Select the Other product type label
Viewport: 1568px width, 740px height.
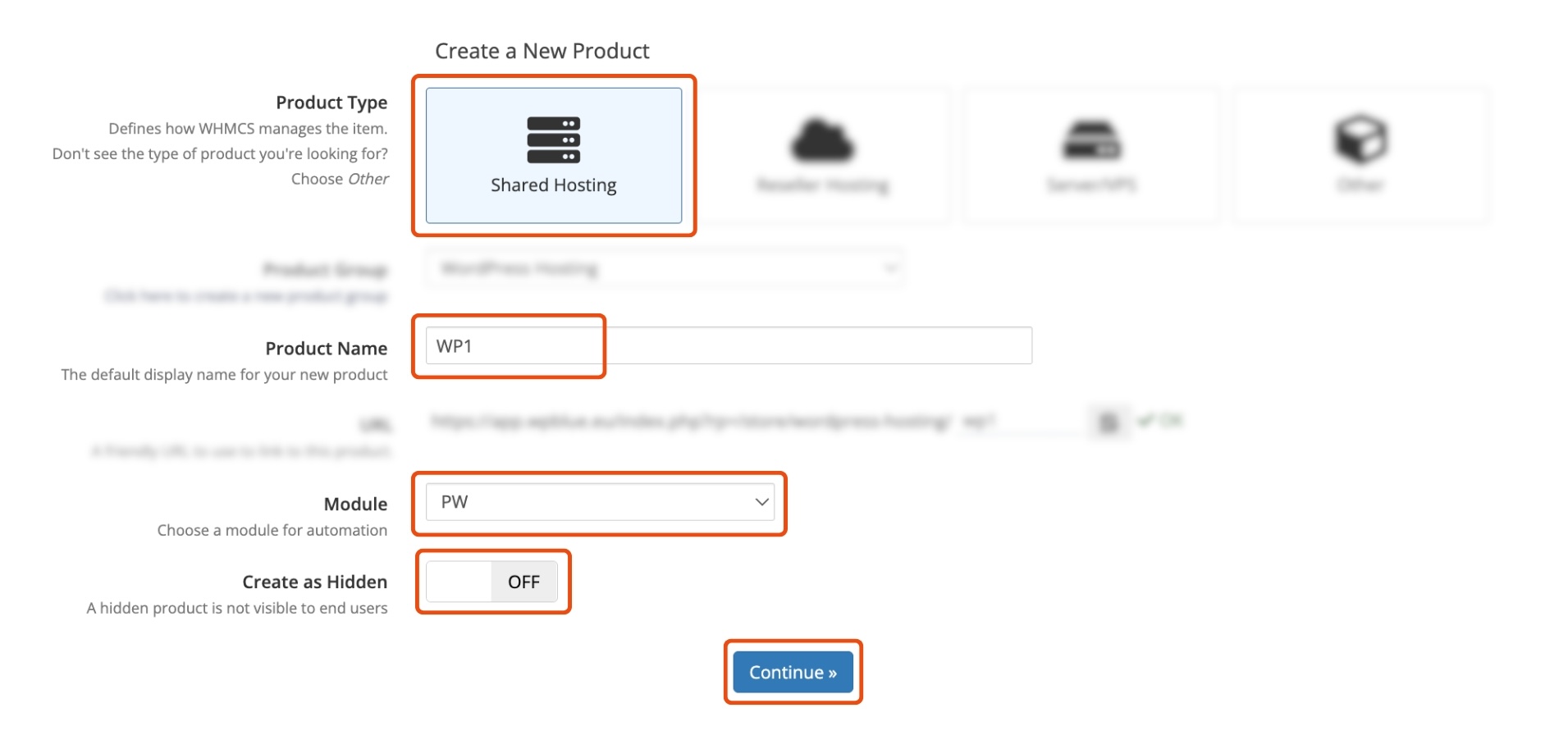coord(1360,185)
